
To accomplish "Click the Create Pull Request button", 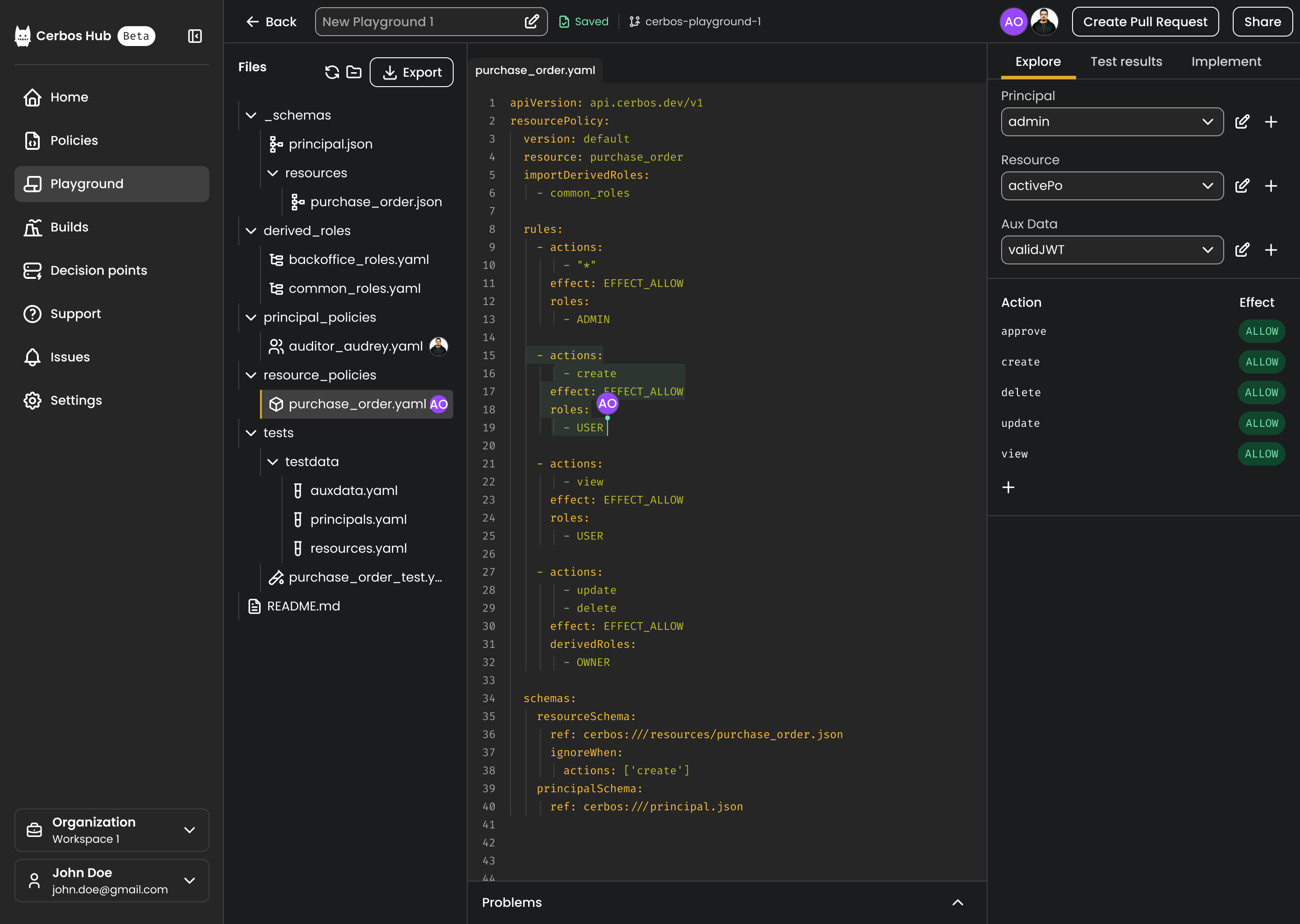I will 1145,22.
